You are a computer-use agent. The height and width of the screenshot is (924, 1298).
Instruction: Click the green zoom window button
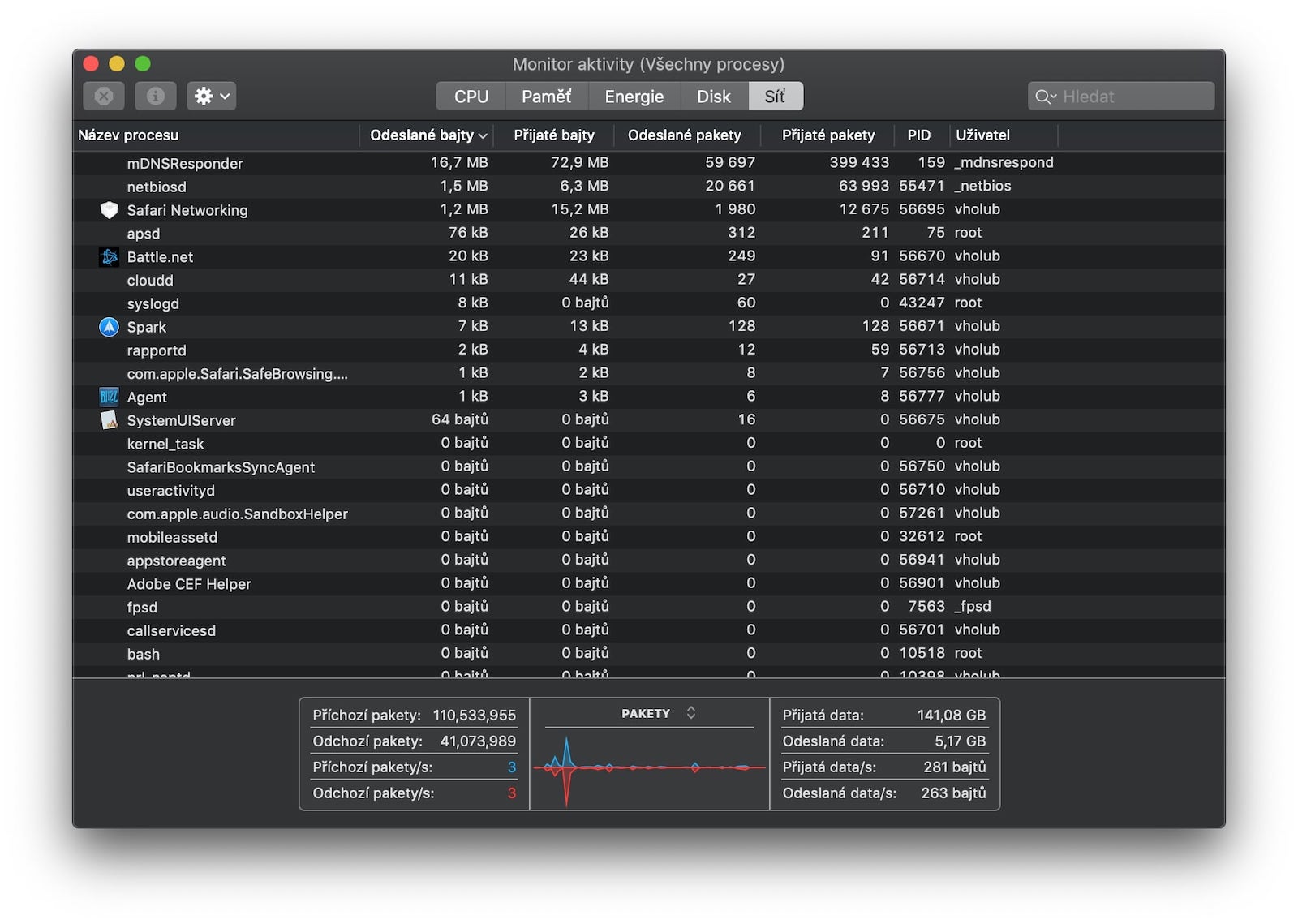click(x=143, y=63)
